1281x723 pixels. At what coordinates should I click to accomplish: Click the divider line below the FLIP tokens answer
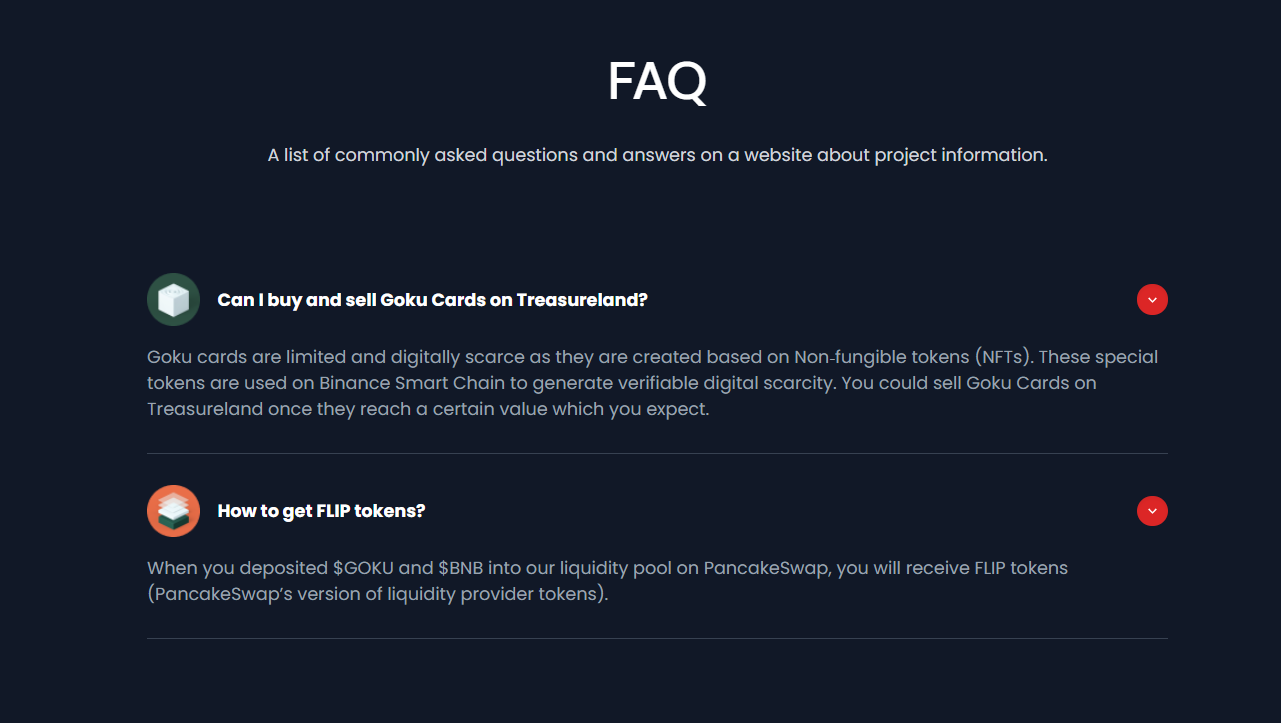coord(657,638)
